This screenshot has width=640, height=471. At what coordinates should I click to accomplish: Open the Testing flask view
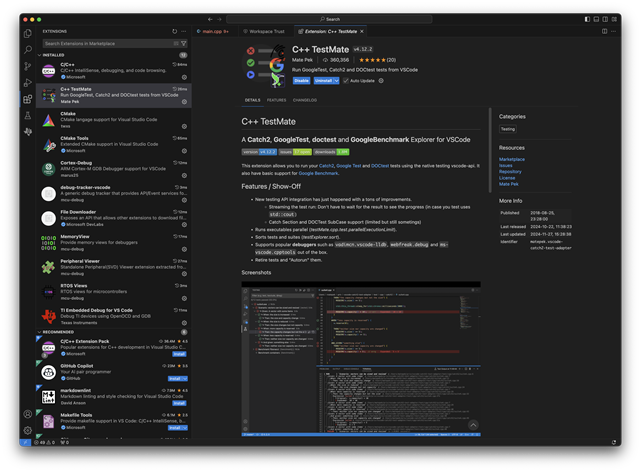pos(28,116)
